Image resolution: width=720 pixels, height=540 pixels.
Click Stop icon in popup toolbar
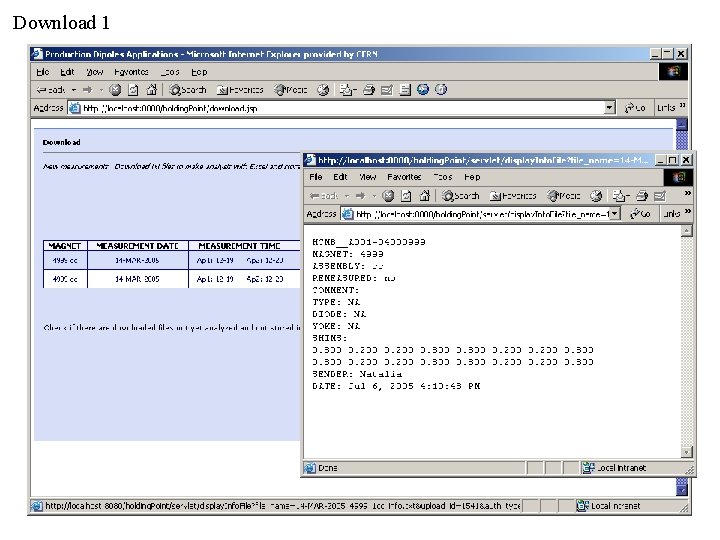click(388, 197)
